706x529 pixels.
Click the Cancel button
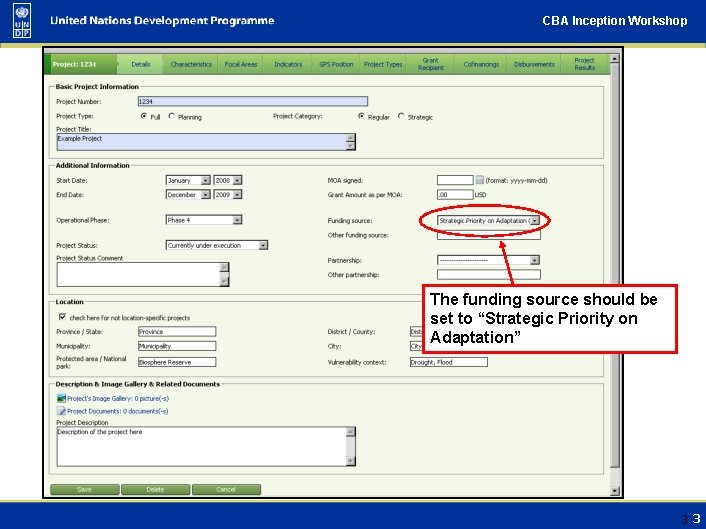(226, 489)
